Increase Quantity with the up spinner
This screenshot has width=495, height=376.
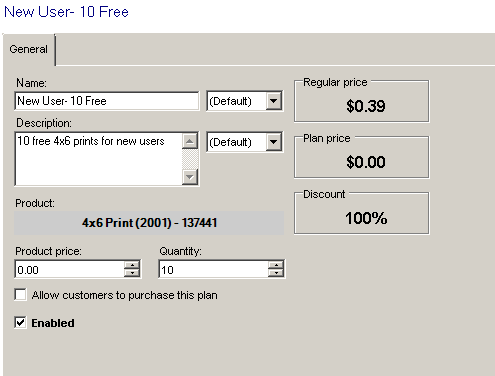pyautogui.click(x=276, y=265)
